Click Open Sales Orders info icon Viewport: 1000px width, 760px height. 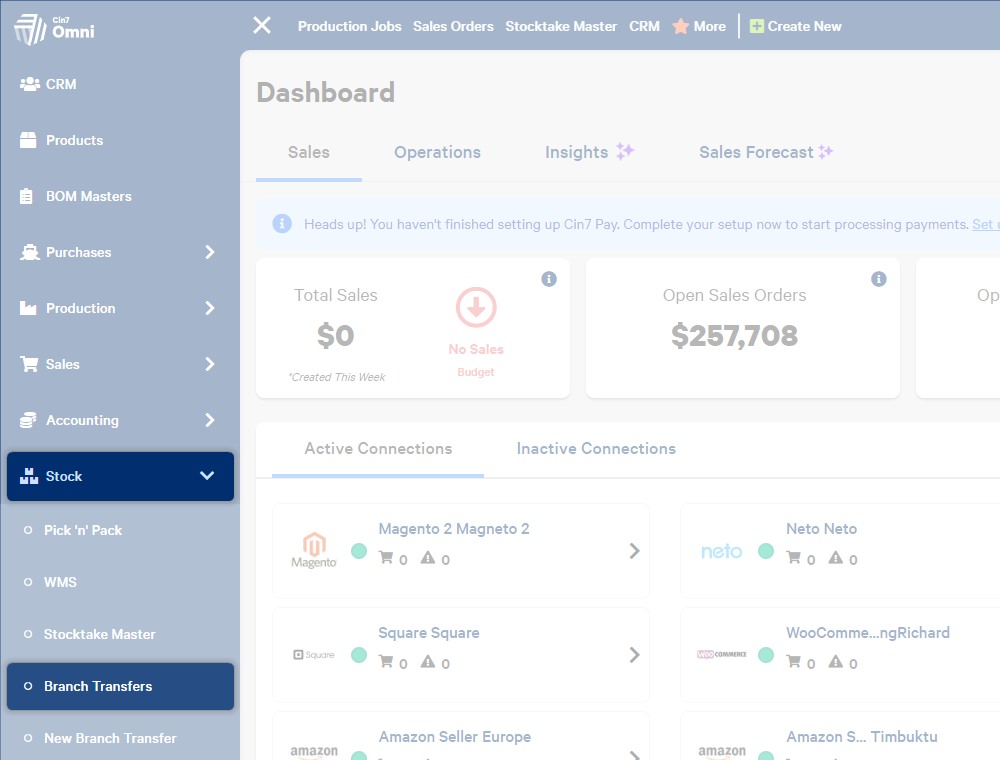coord(878,279)
